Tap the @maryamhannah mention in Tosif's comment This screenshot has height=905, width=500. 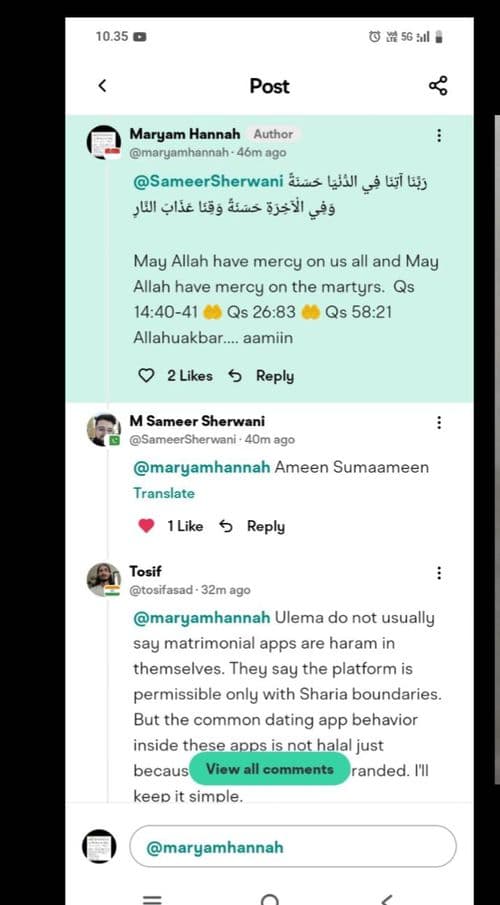[202, 618]
